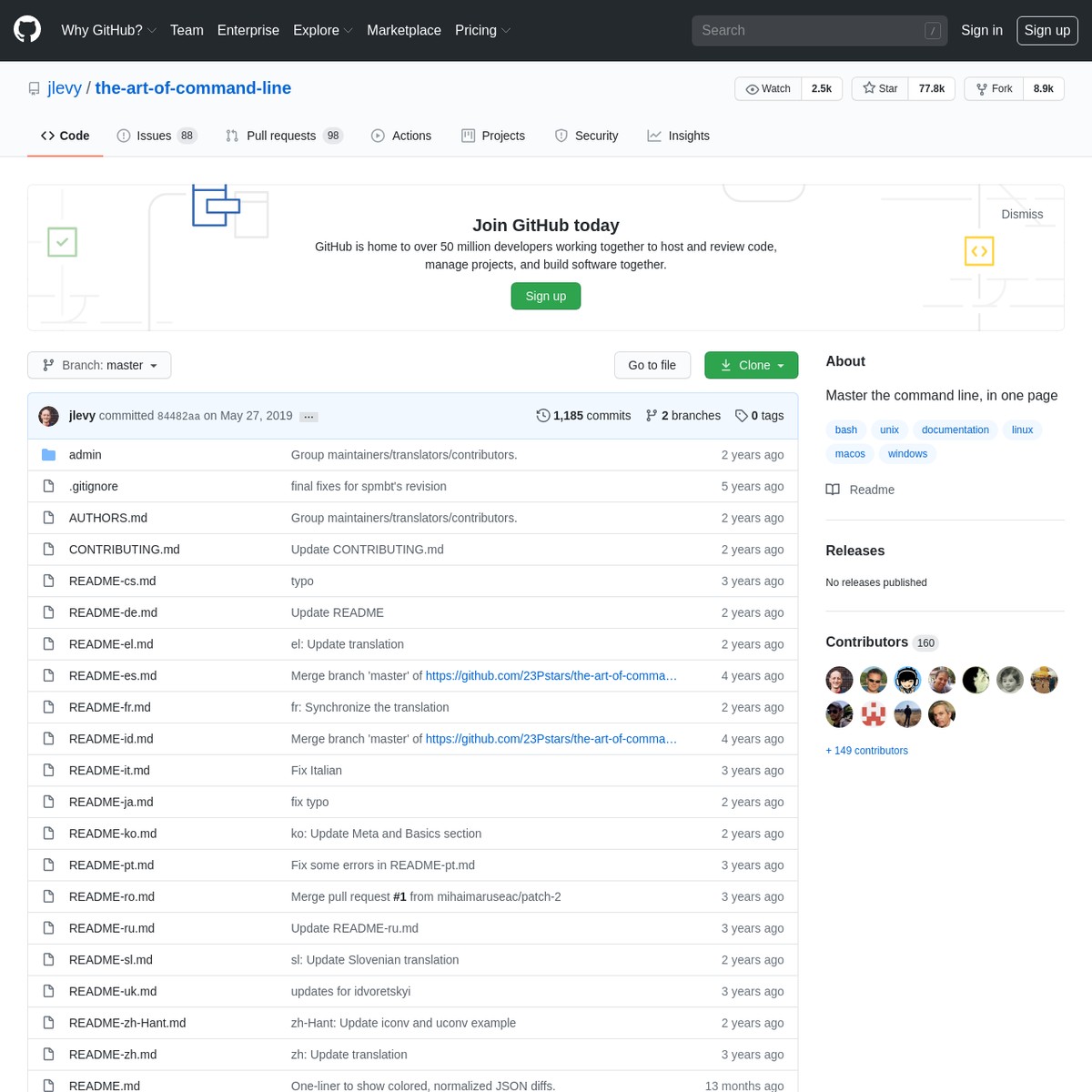Open the + 149 contributors link

point(866,751)
